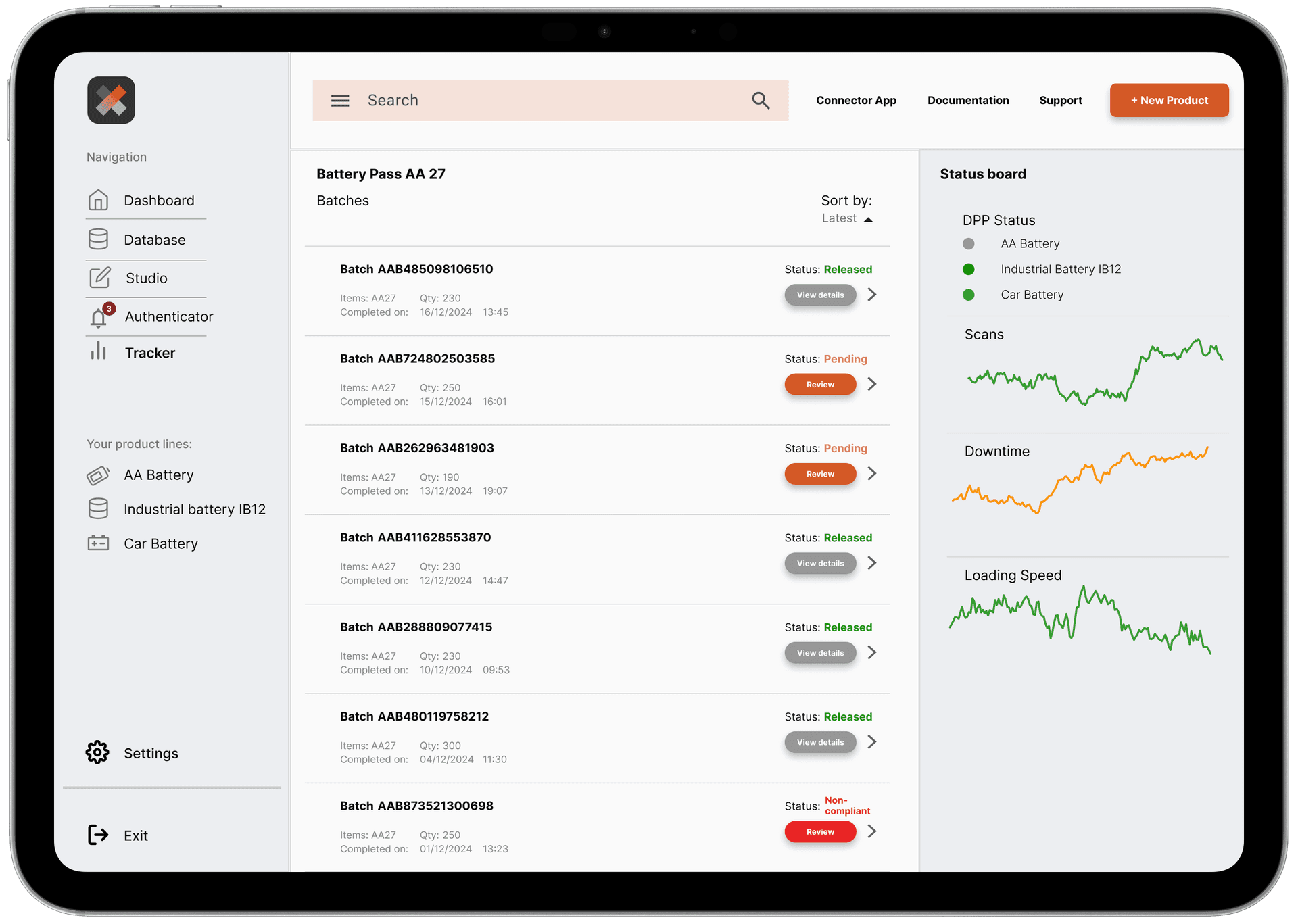Image resolution: width=1298 pixels, height=924 pixels.
Task: Expand batch AAB411628553870 with chevron
Action: tap(872, 562)
